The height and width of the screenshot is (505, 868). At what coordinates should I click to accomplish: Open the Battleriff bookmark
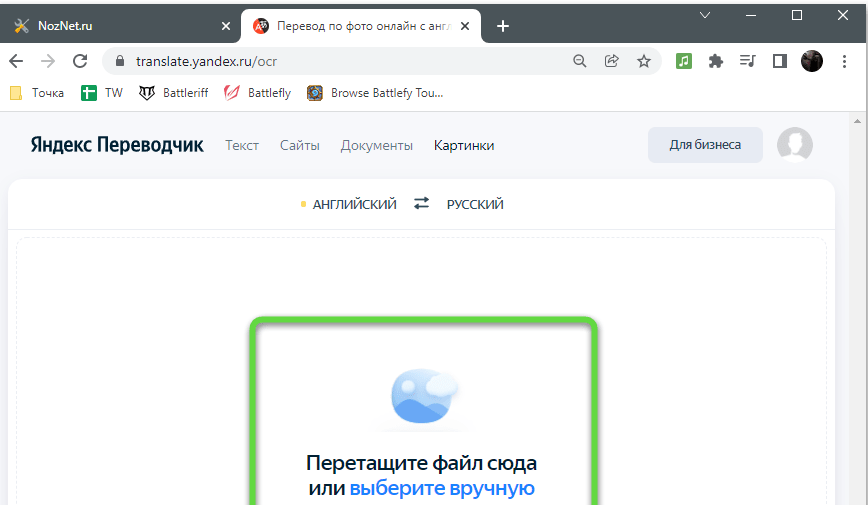point(173,93)
